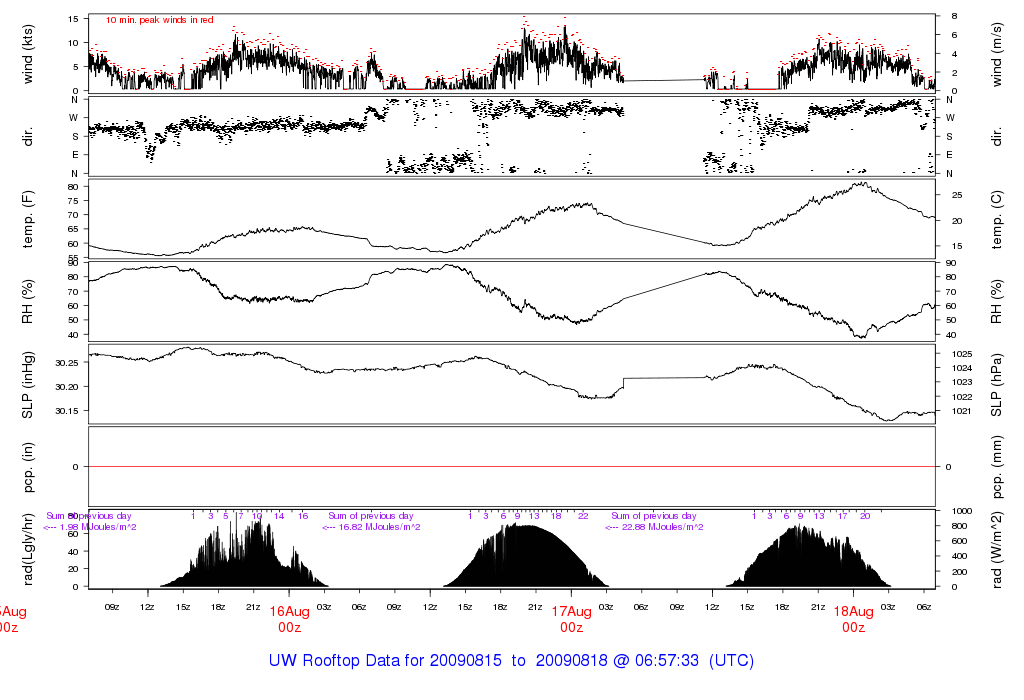Select the '1024' hPa tick value
This screenshot has width=1024, height=700.
pos(963,368)
